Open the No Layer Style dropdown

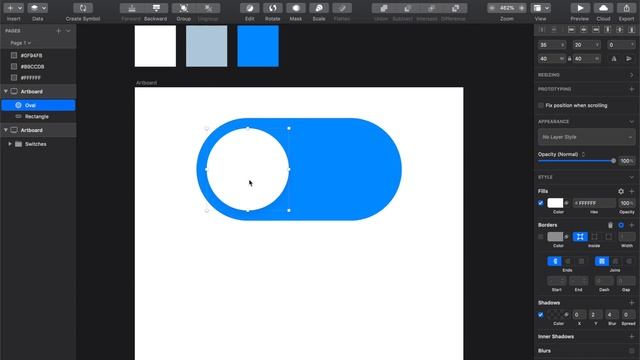(x=586, y=137)
